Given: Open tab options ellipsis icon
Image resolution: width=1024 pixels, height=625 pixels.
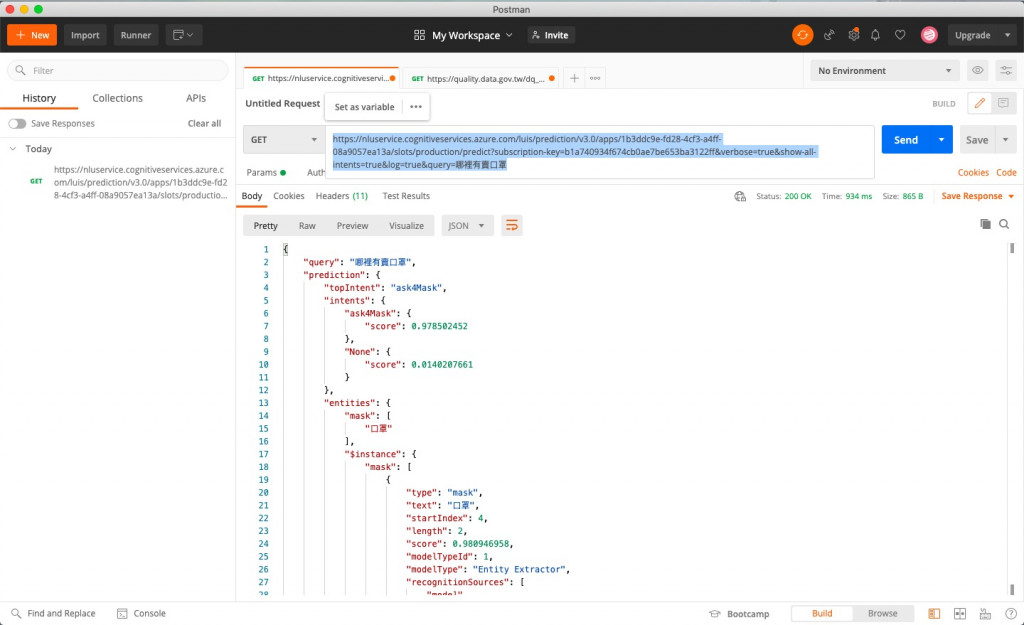Looking at the screenshot, I should (595, 78).
